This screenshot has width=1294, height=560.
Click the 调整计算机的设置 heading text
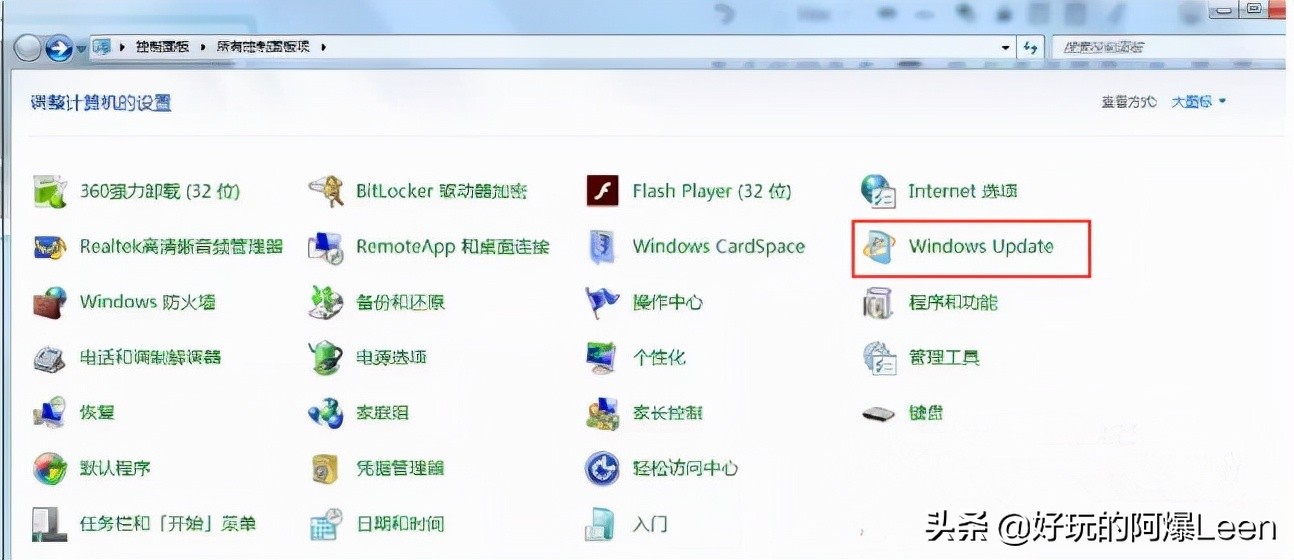tap(101, 103)
